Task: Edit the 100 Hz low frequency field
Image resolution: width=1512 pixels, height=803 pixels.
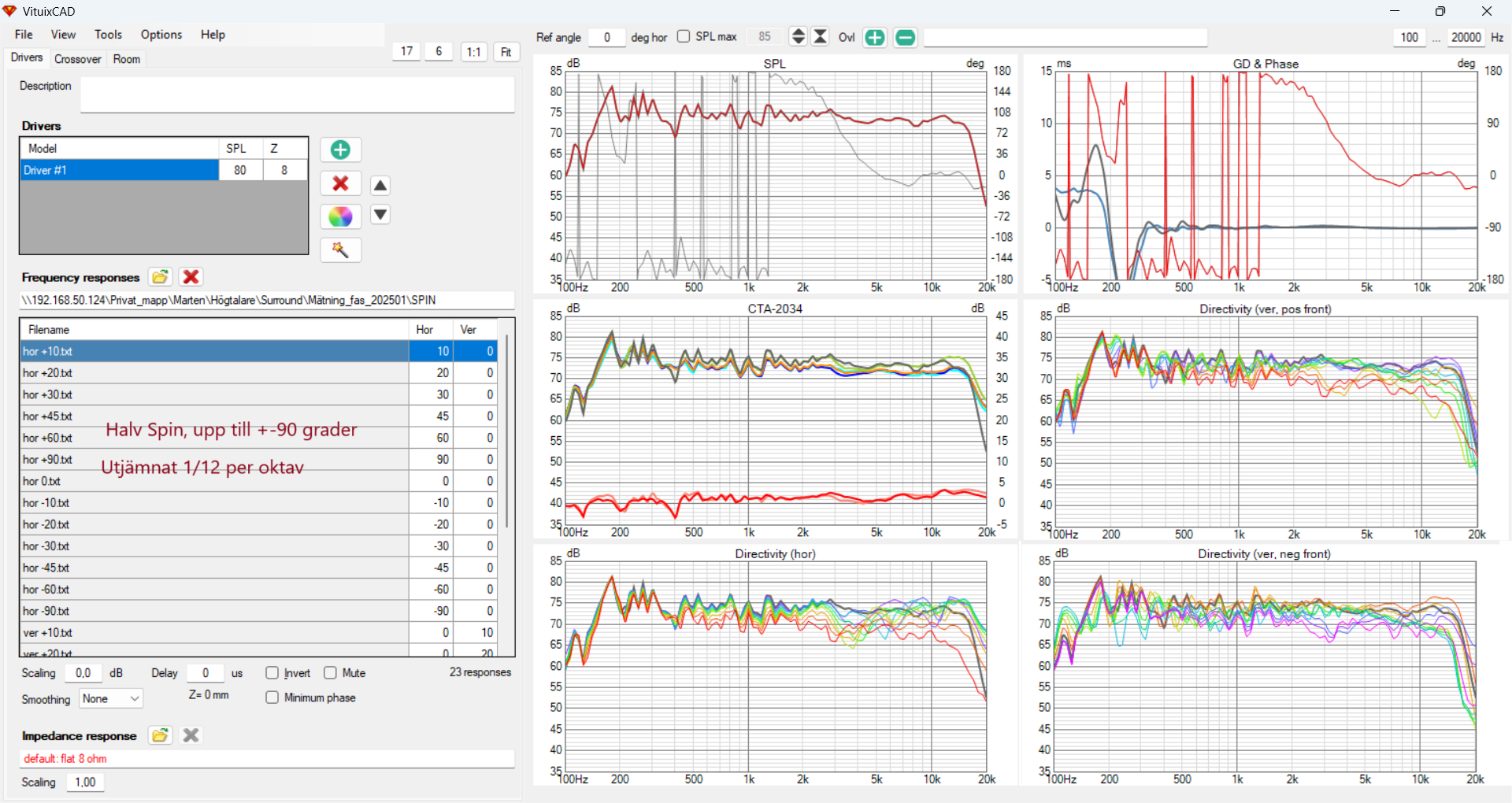Action: pos(1409,37)
